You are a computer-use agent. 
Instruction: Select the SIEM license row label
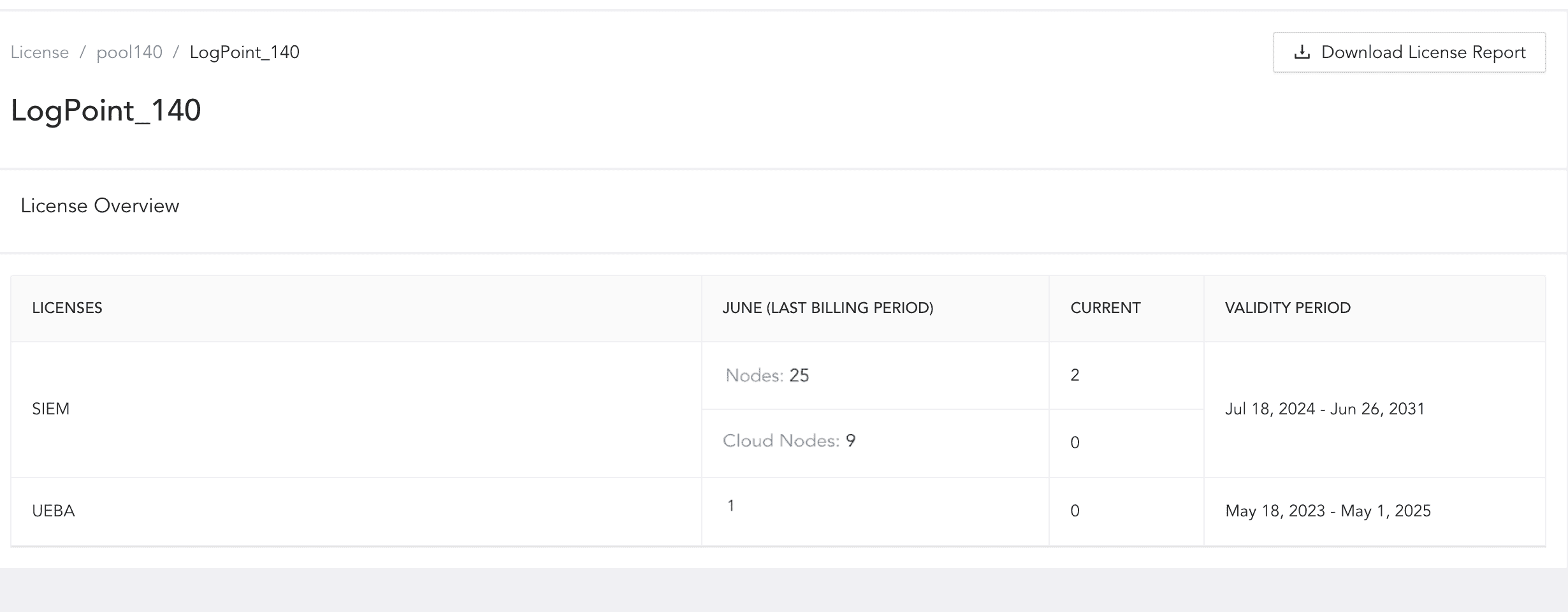[51, 409]
